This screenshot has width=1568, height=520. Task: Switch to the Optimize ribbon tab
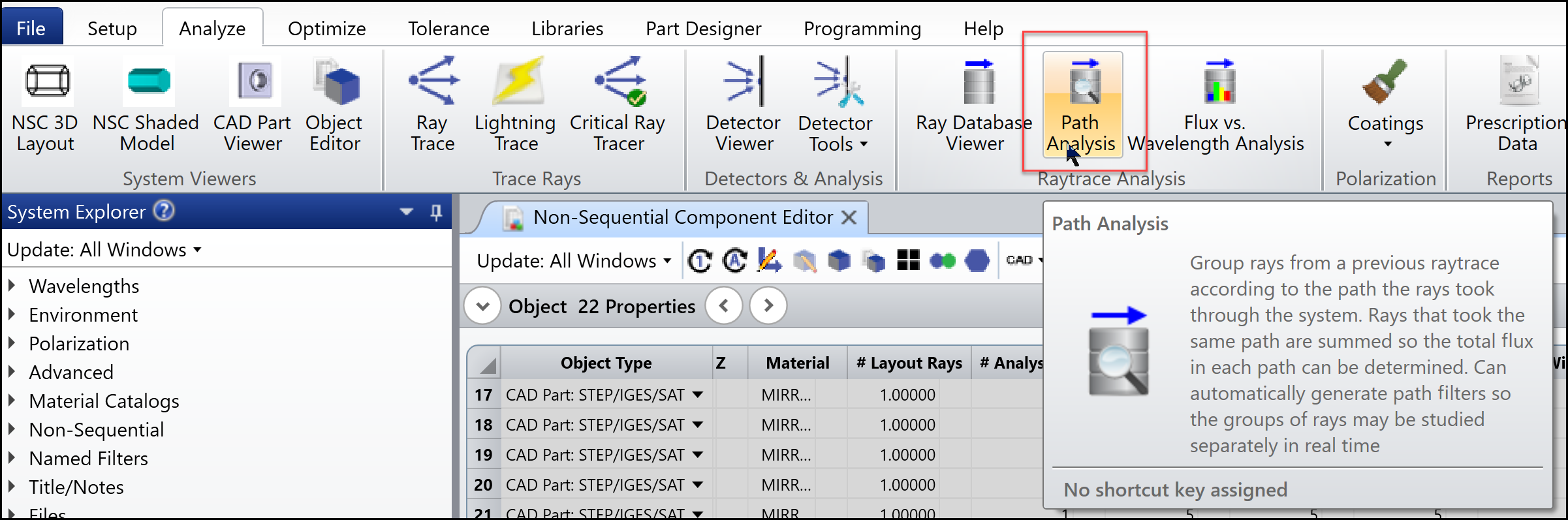(x=327, y=29)
